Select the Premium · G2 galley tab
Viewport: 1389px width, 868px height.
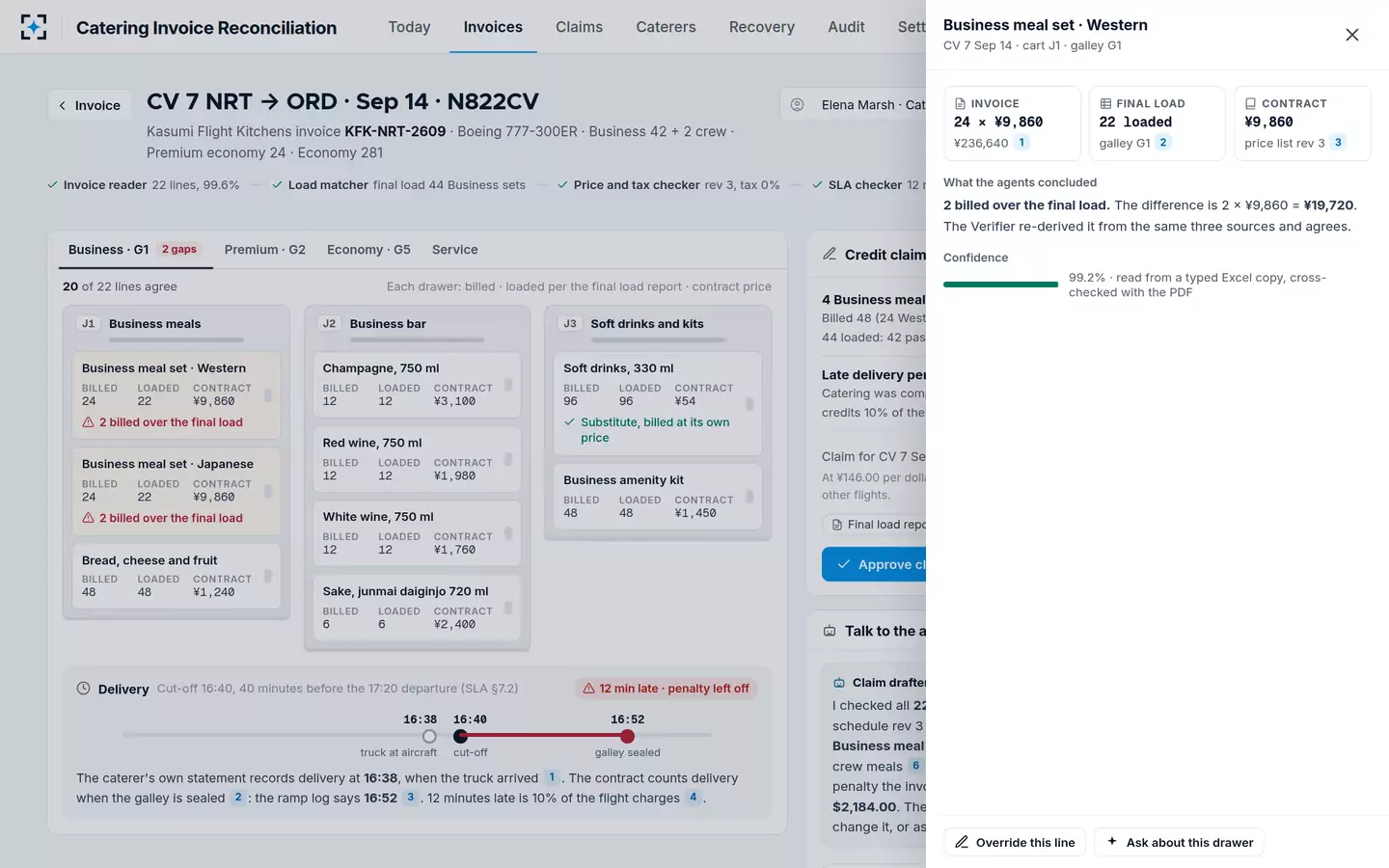click(265, 250)
